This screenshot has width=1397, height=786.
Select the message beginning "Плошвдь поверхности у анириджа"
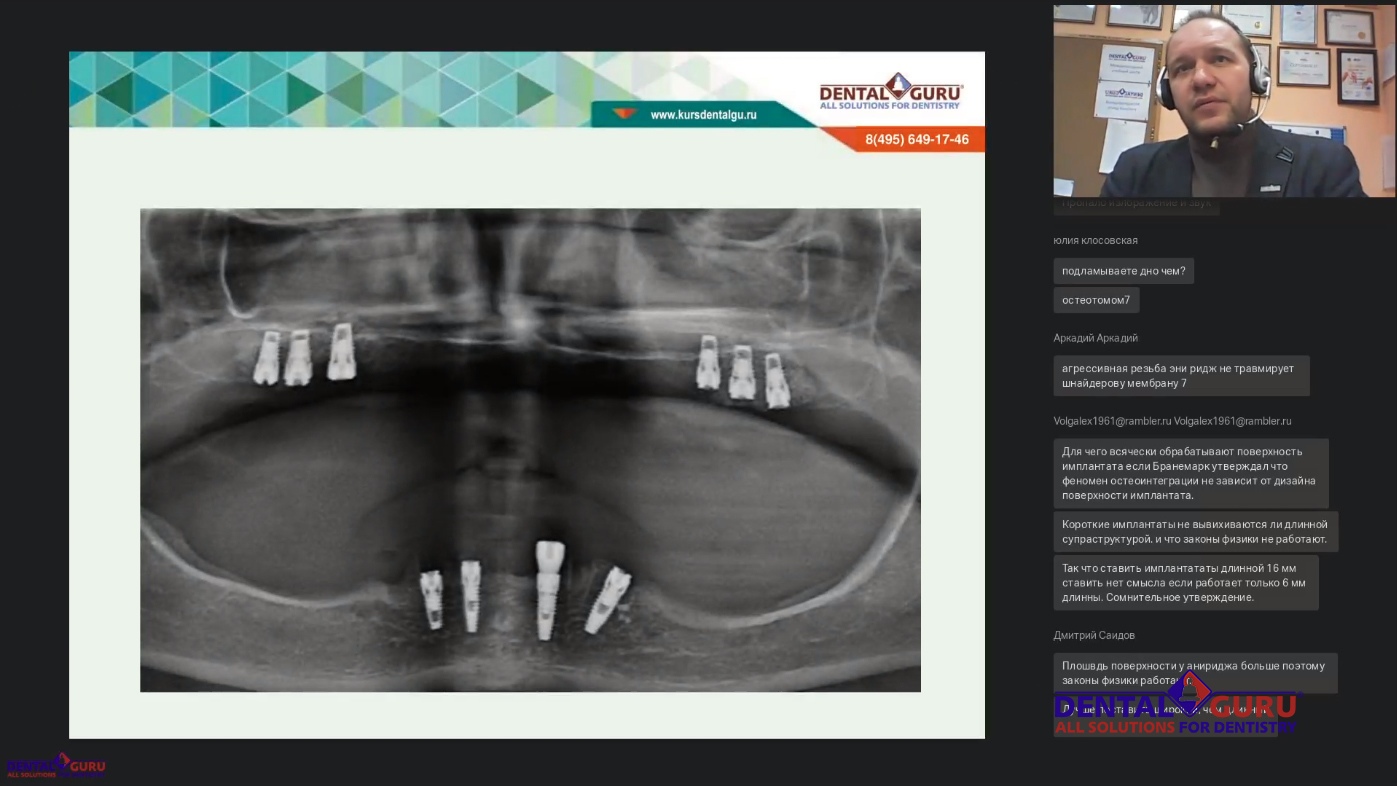[x=1194, y=672]
